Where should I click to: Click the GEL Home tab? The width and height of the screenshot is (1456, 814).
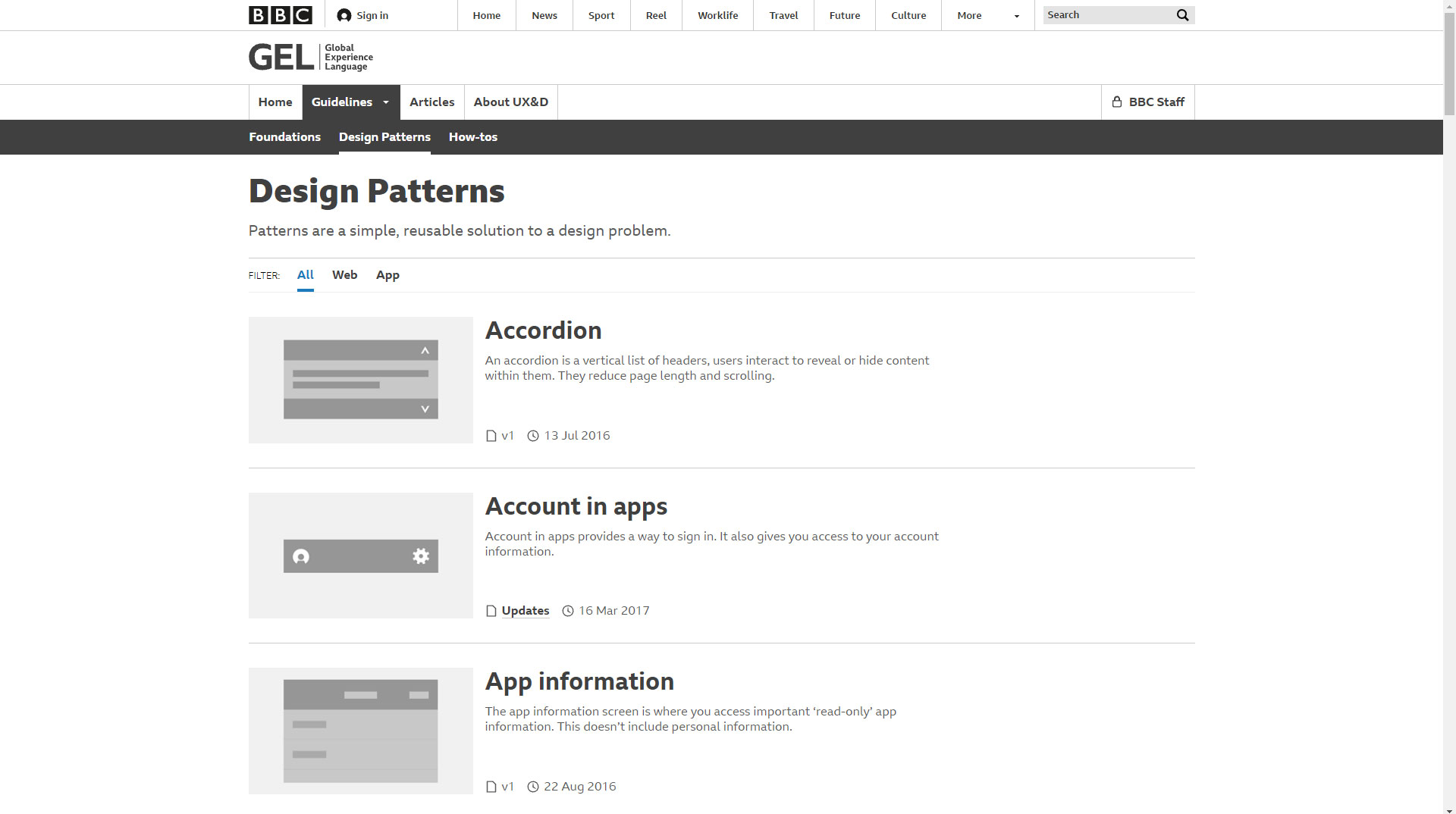[x=275, y=102]
